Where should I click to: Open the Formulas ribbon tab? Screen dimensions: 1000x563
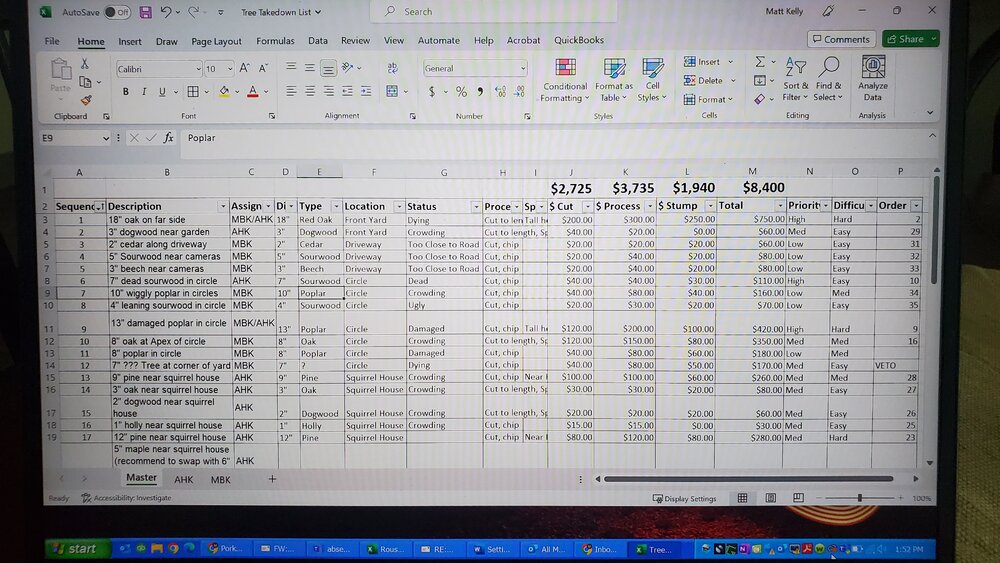tap(275, 41)
